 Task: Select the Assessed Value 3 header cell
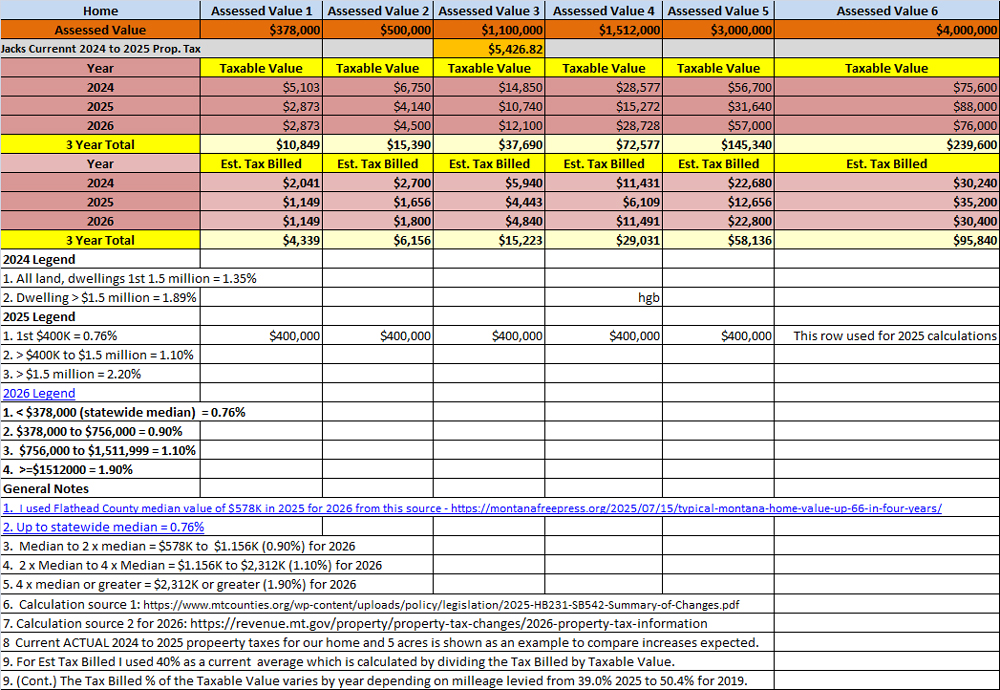click(x=488, y=11)
